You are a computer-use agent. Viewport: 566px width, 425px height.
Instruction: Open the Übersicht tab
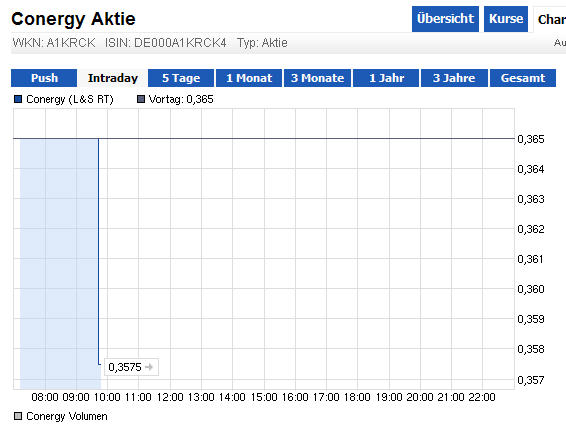click(445, 19)
